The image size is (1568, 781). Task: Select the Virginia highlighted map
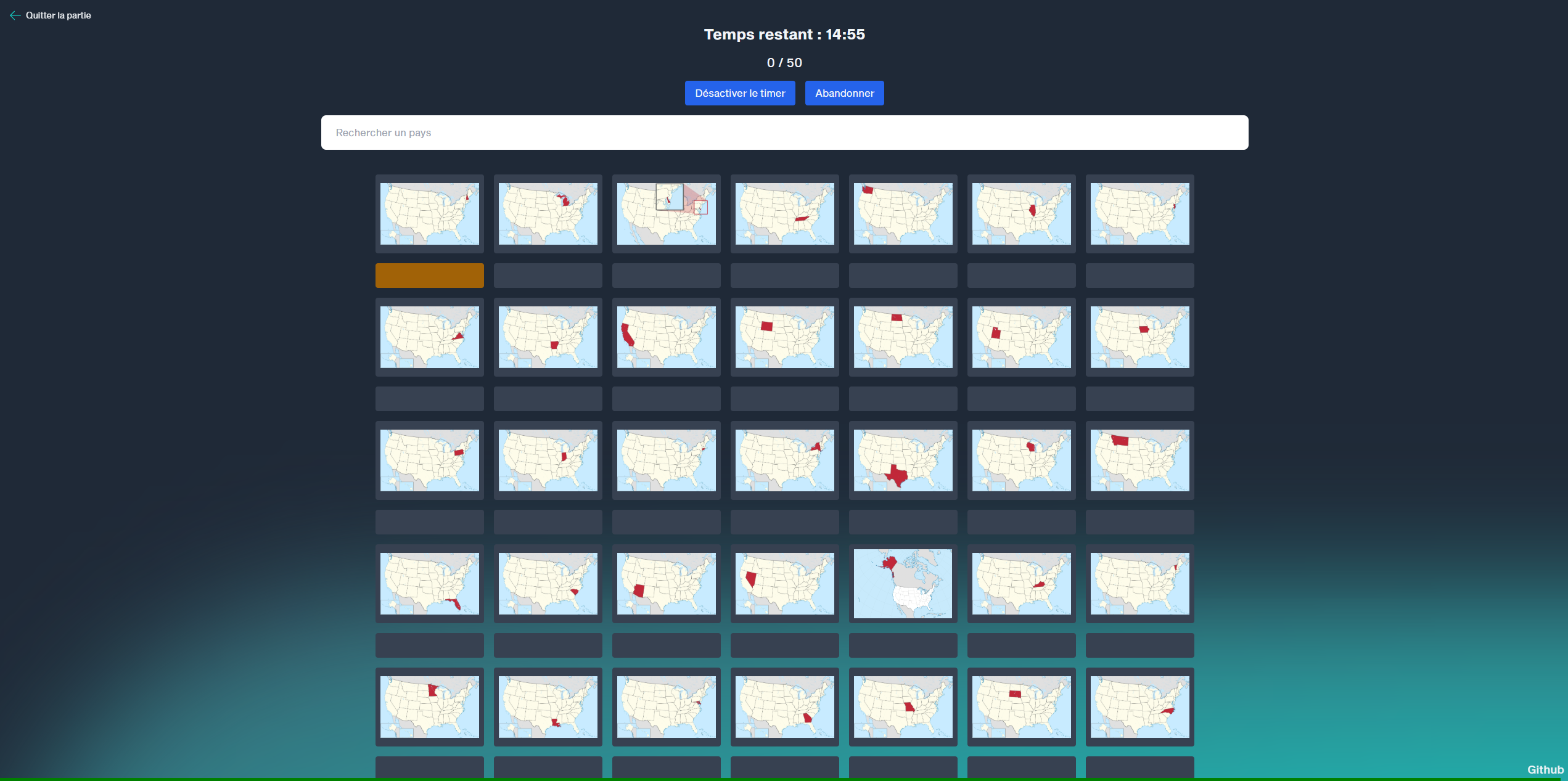point(430,337)
